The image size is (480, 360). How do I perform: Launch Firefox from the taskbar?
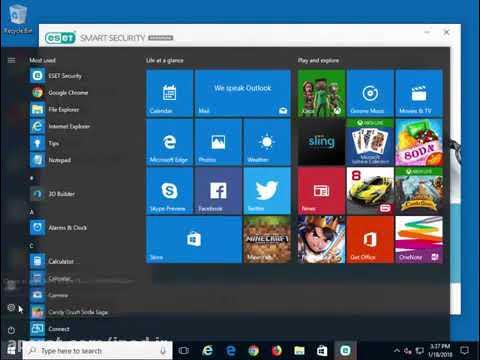pos(276,351)
